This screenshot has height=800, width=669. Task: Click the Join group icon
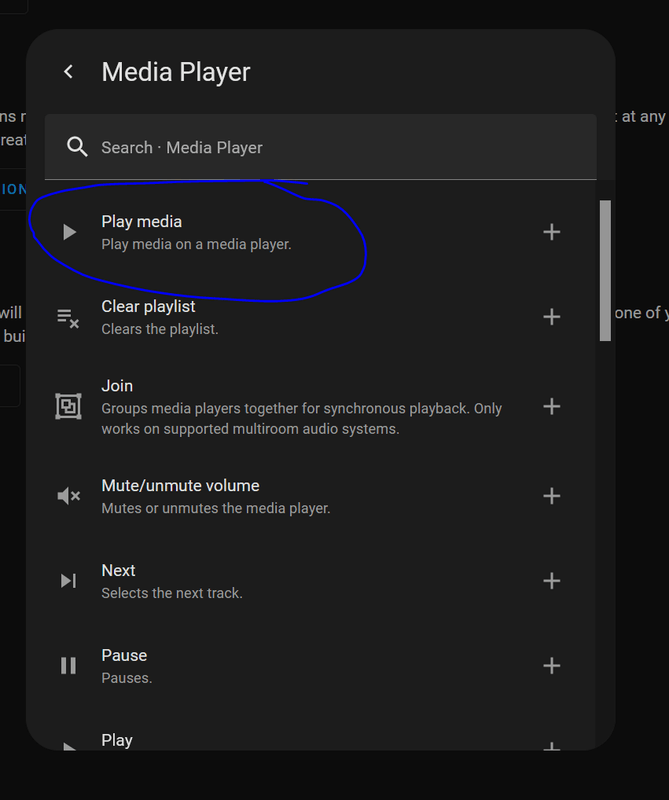click(68, 406)
